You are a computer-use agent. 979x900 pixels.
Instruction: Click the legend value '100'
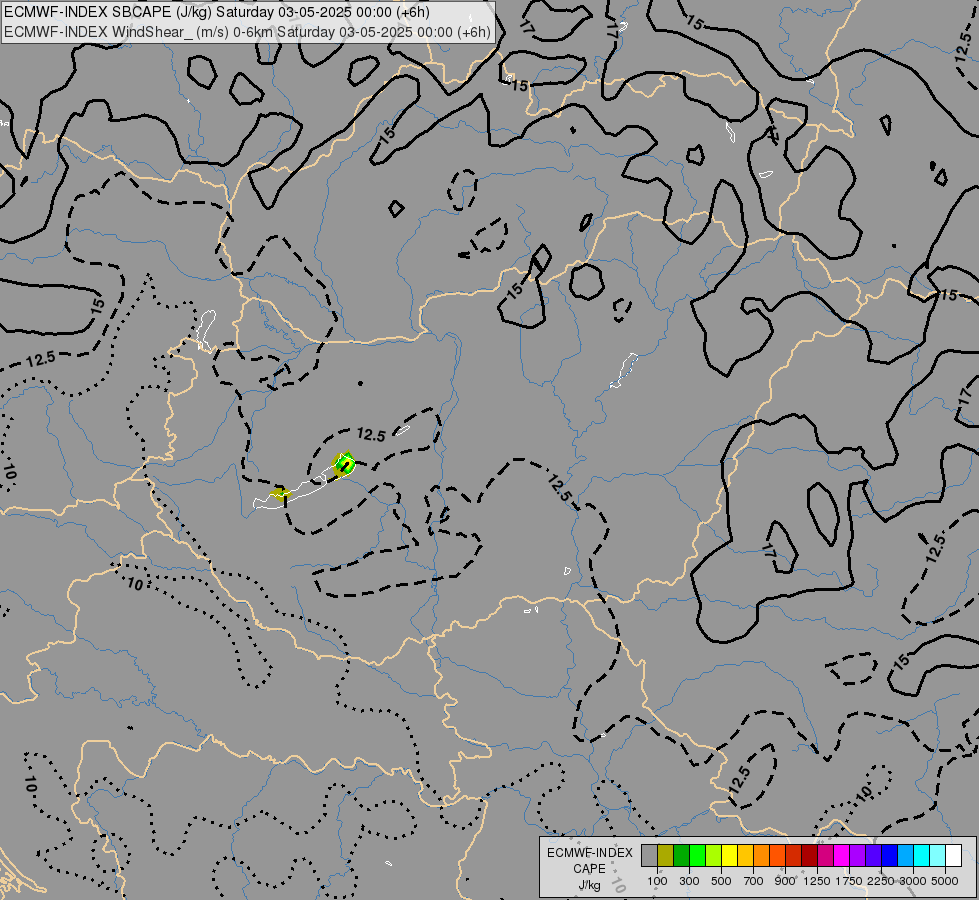[x=657, y=881]
